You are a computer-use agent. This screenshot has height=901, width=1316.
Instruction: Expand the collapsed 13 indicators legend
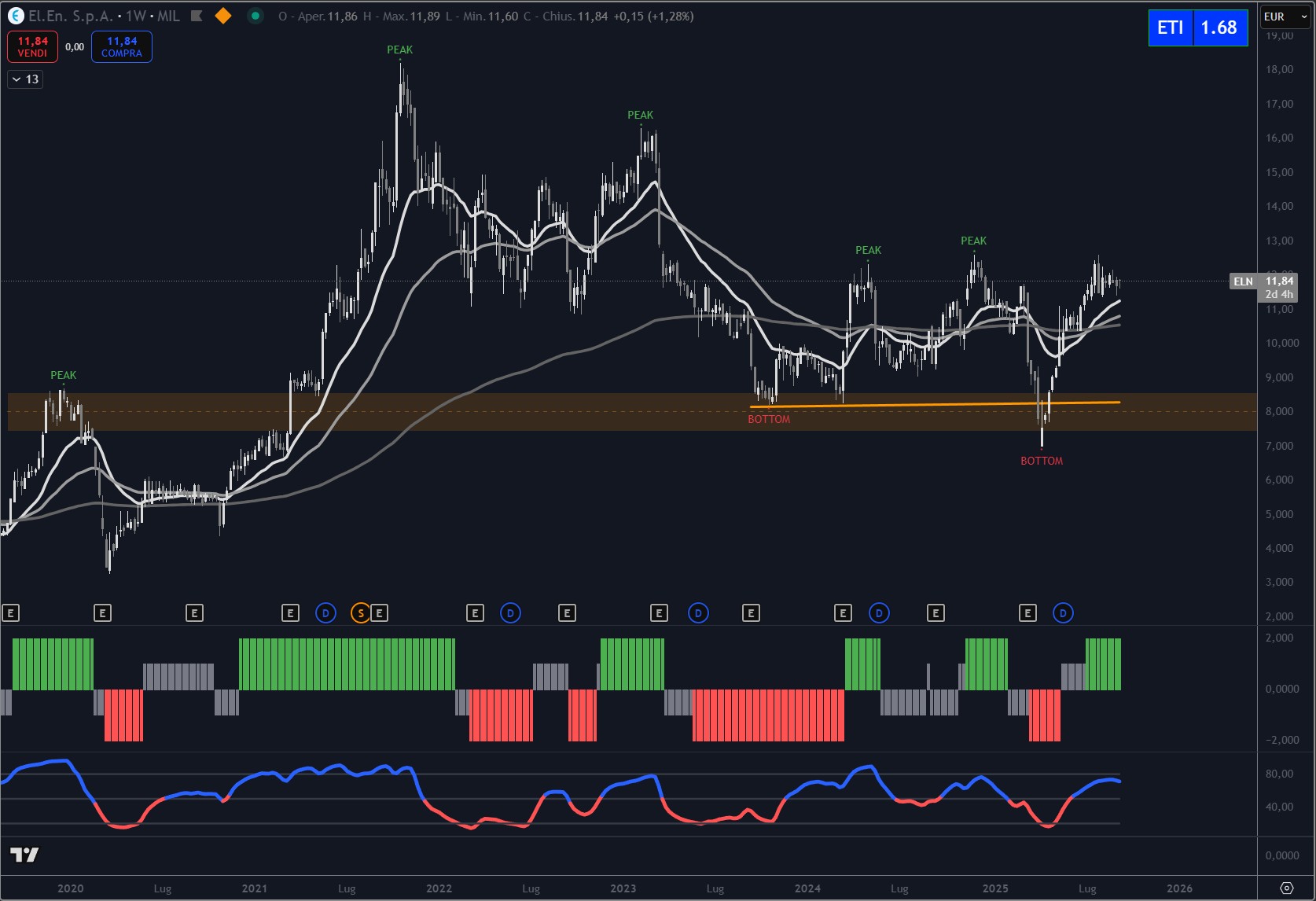pyautogui.click(x=25, y=79)
